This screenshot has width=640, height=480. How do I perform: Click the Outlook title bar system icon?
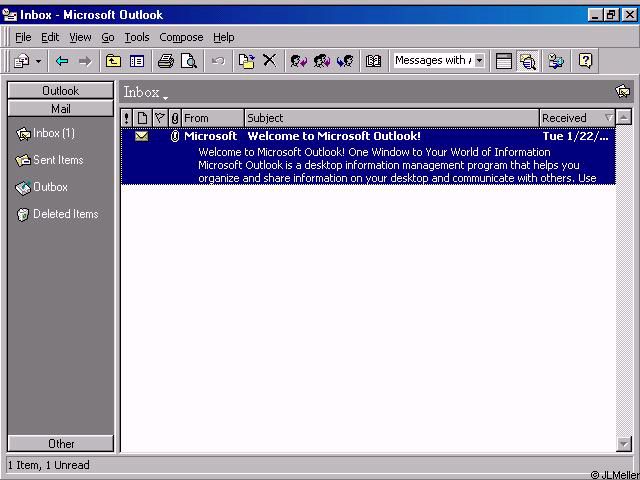click(x=9, y=15)
